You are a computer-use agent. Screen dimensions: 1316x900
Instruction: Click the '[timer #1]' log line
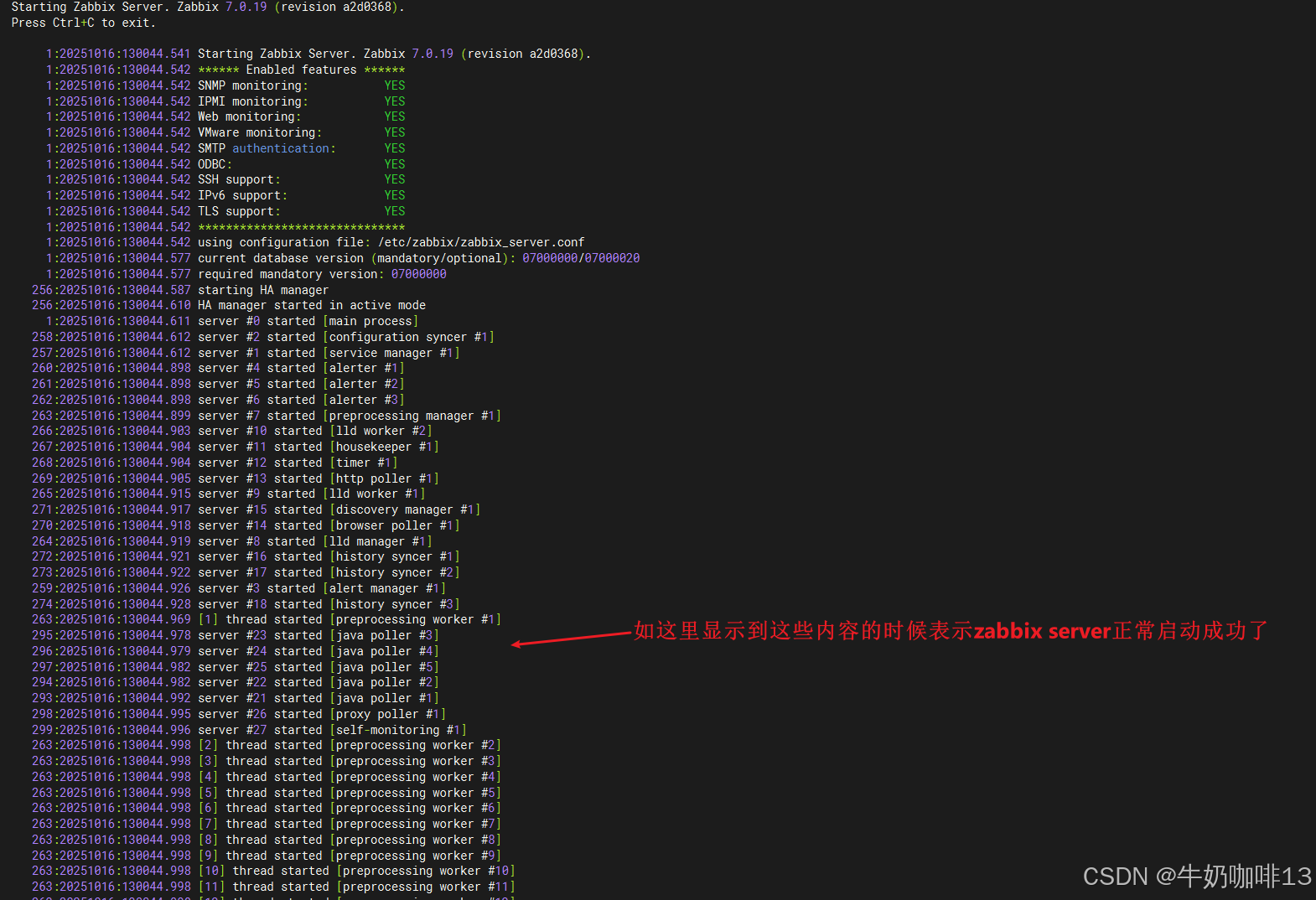pos(215,463)
